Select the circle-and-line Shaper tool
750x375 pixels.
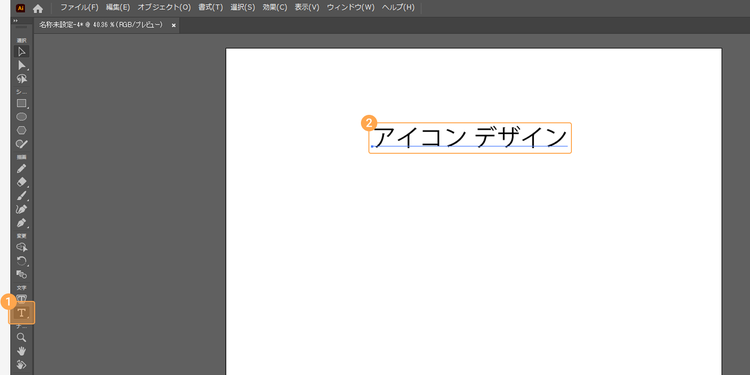click(x=22, y=143)
